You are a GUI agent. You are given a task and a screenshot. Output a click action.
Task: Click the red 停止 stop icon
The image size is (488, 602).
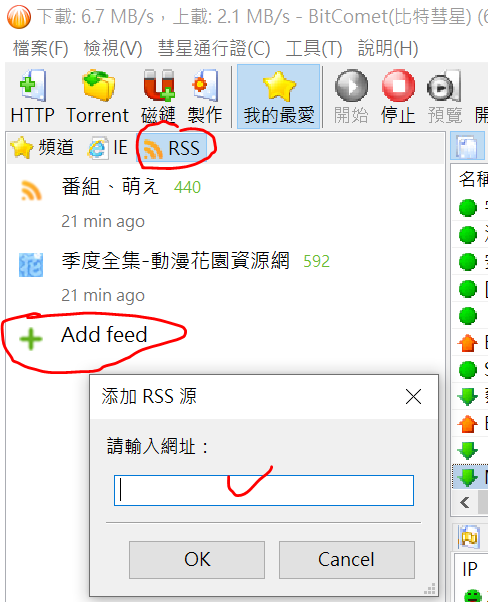coord(398,96)
